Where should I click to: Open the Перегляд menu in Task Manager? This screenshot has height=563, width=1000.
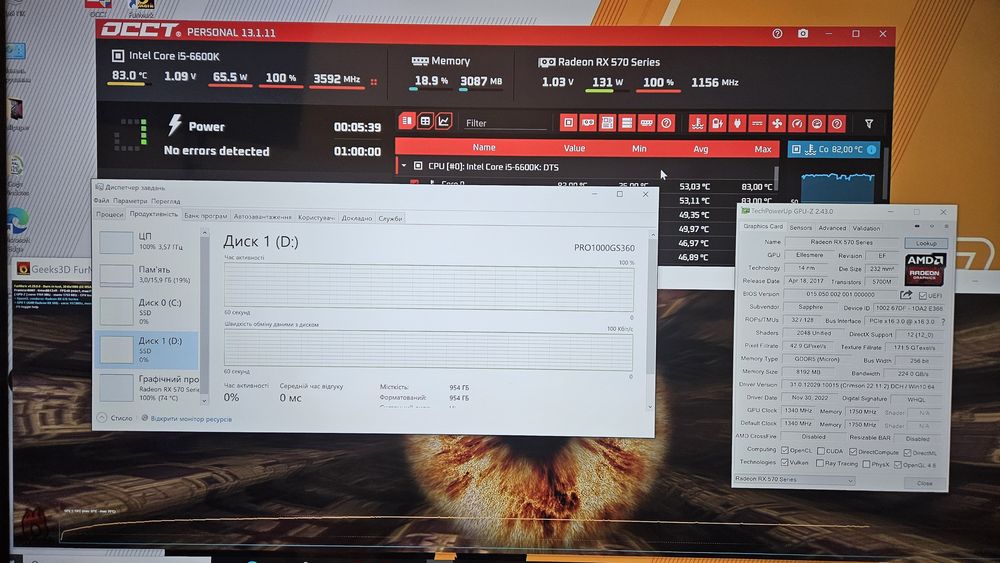click(x=166, y=201)
